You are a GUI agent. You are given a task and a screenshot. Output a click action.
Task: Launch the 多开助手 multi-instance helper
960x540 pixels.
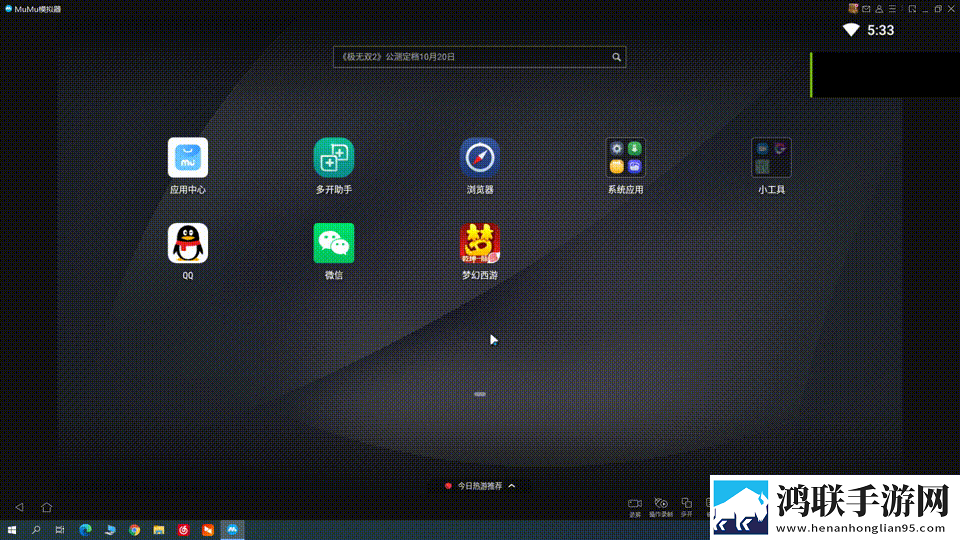[x=334, y=157]
